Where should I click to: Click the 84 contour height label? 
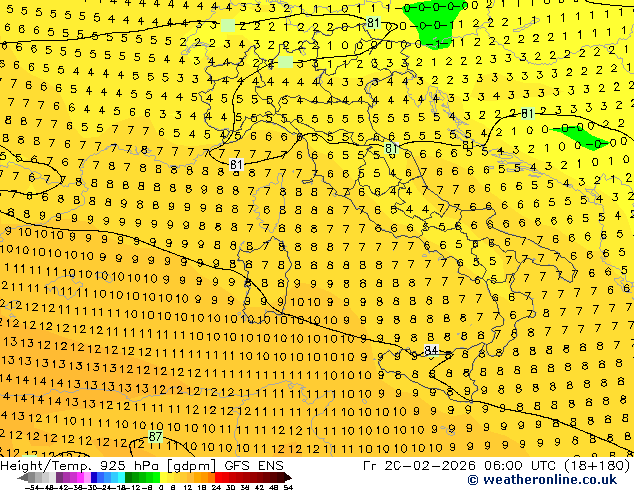click(x=431, y=350)
